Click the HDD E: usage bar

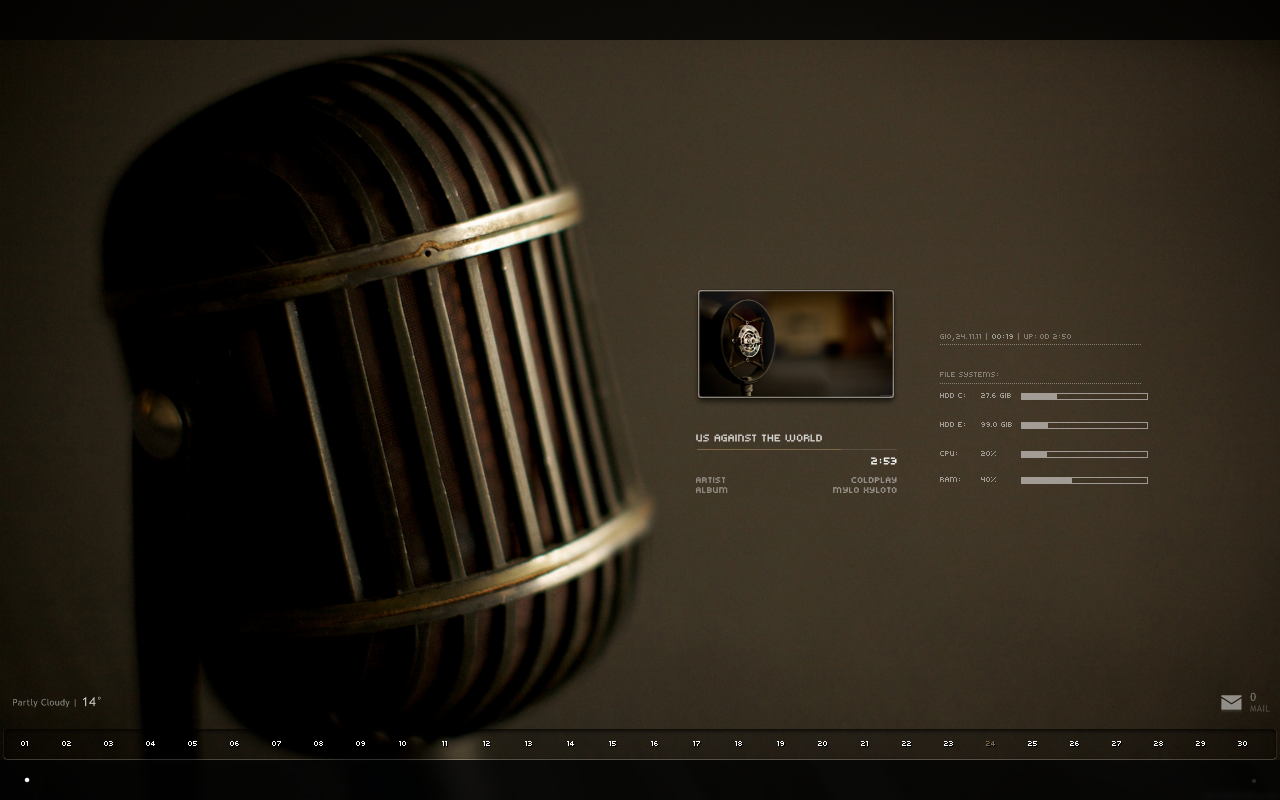click(1084, 425)
